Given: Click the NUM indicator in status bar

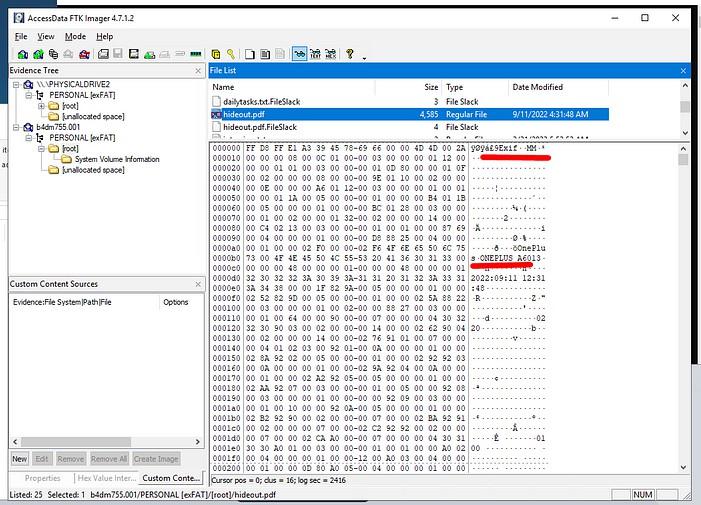Looking at the screenshot, I should 642,494.
